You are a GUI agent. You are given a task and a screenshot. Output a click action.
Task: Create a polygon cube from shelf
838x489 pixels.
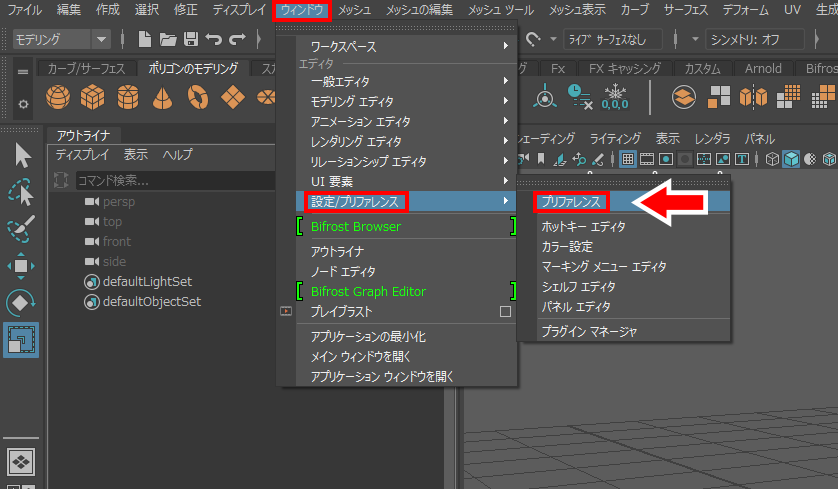click(x=93, y=98)
